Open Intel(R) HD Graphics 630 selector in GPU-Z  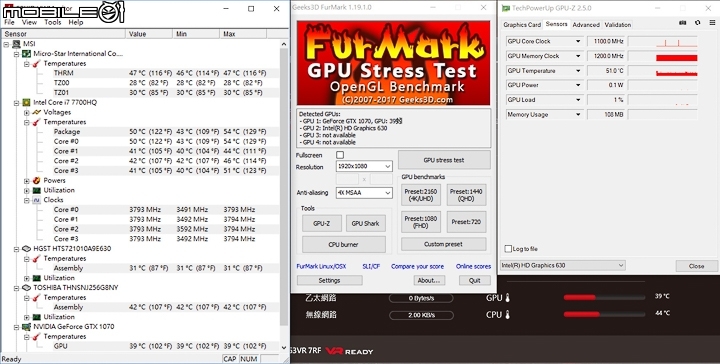point(563,265)
